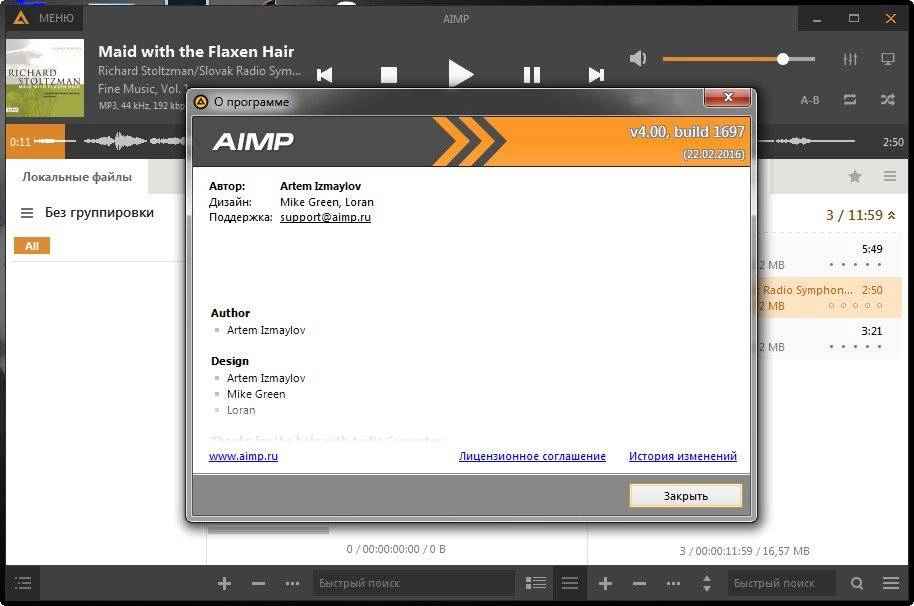Remove from playlist with right minus

click(x=639, y=583)
